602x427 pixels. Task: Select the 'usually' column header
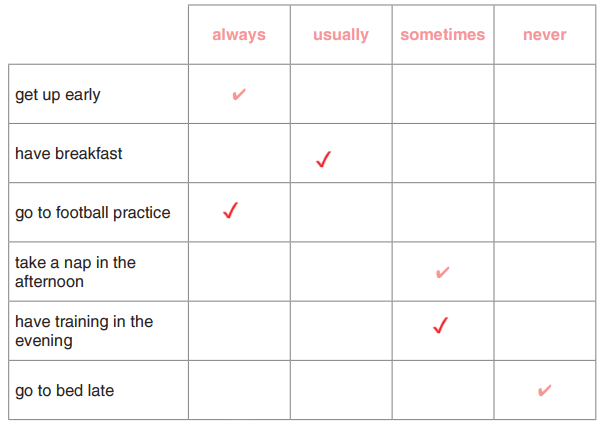(340, 35)
